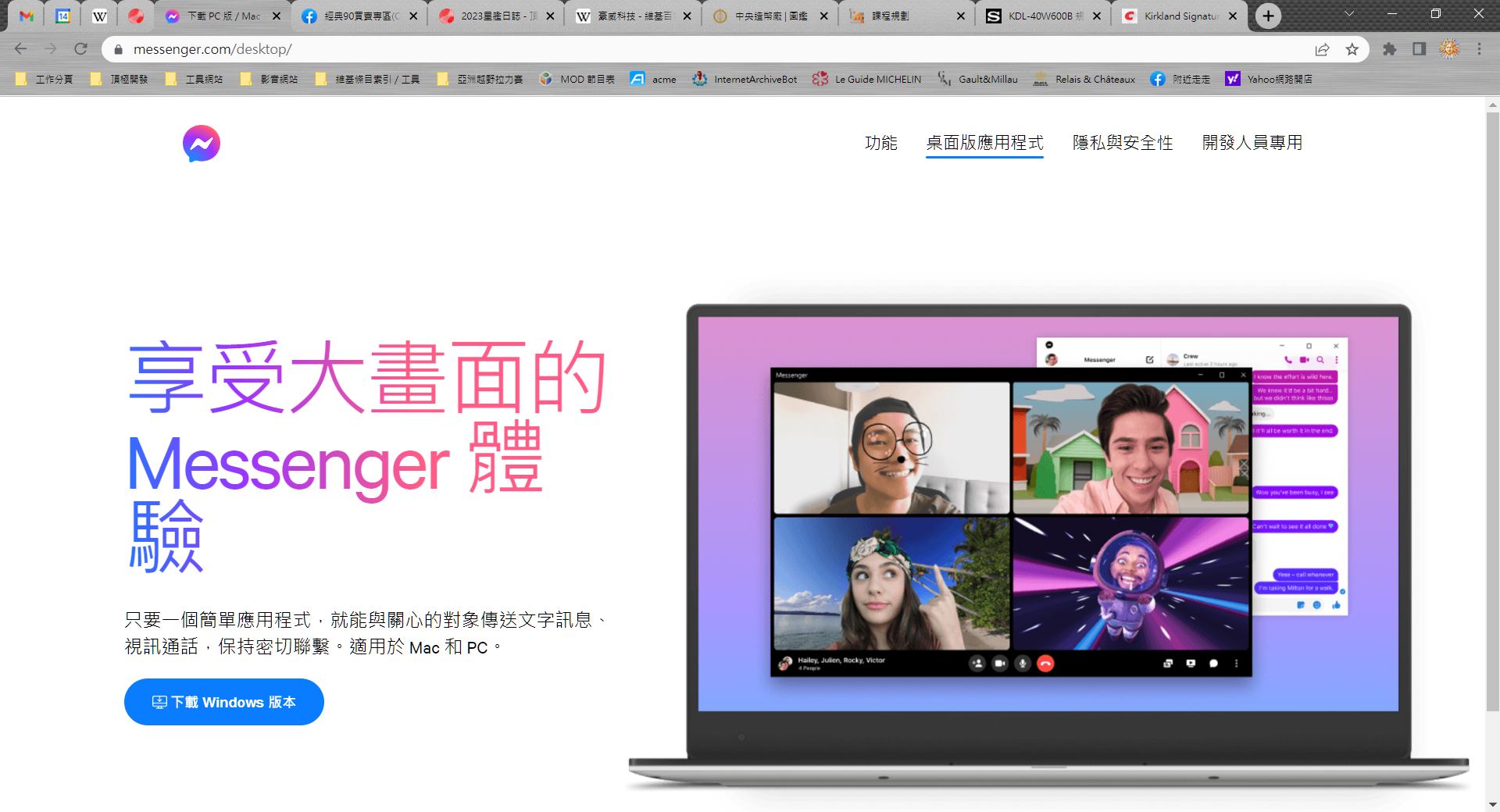The width and height of the screenshot is (1500, 812).
Task: Reload the page with the refresh icon
Action: point(80,49)
